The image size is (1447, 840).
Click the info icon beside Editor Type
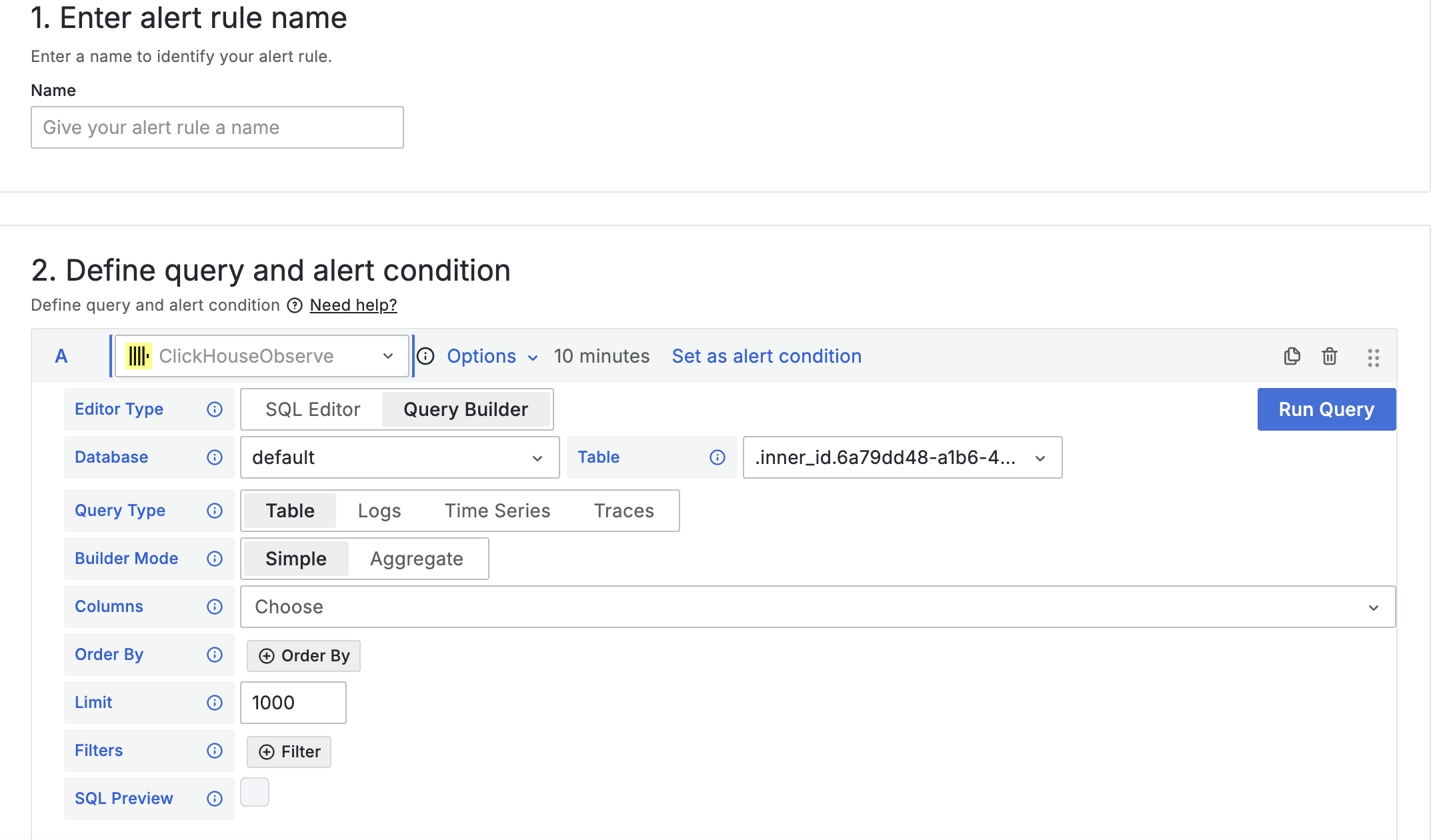215,409
